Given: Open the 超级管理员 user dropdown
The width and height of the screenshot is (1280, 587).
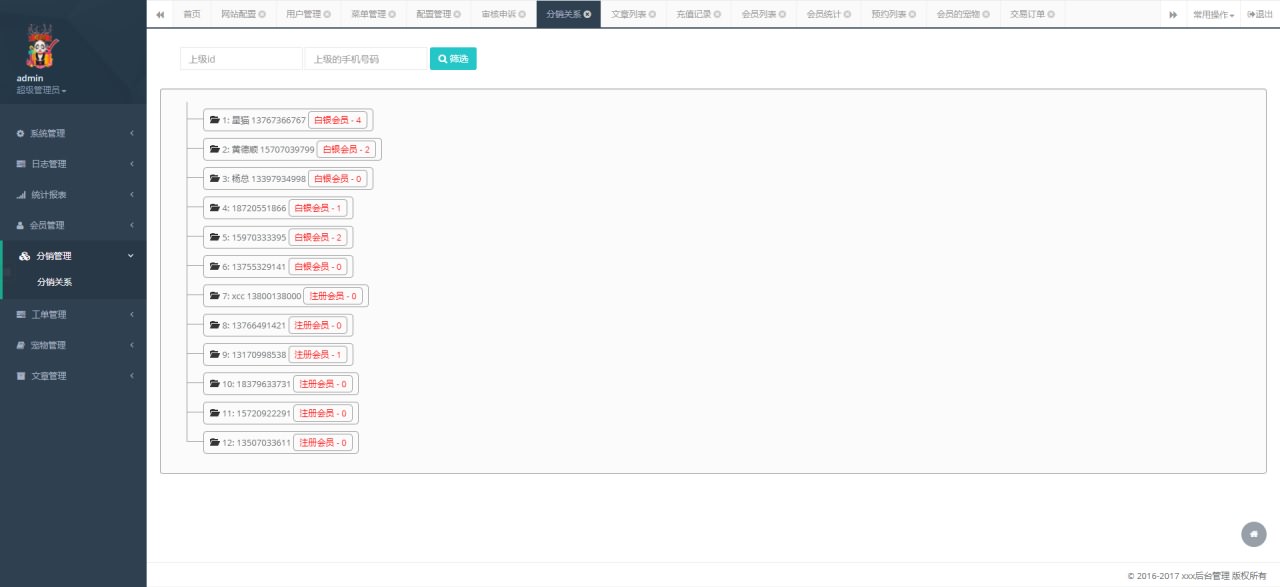Looking at the screenshot, I should [x=41, y=91].
